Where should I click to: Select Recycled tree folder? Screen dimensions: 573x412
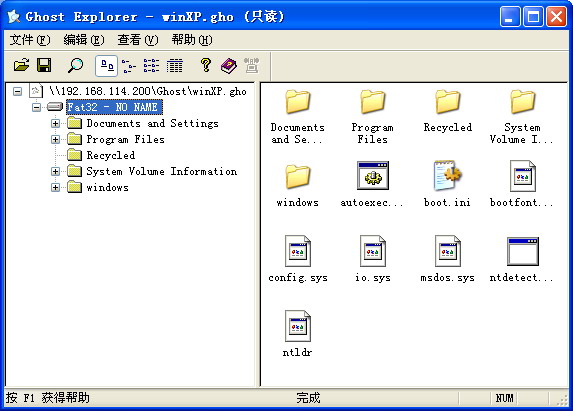pos(111,155)
